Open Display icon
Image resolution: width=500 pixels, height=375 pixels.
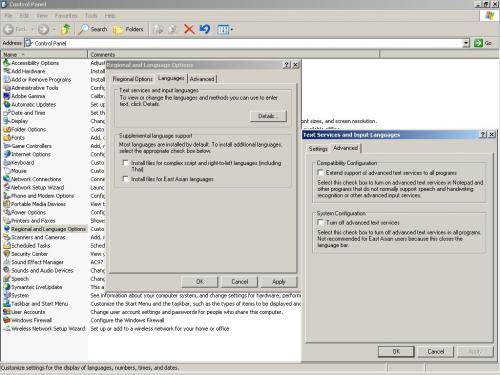(7, 121)
